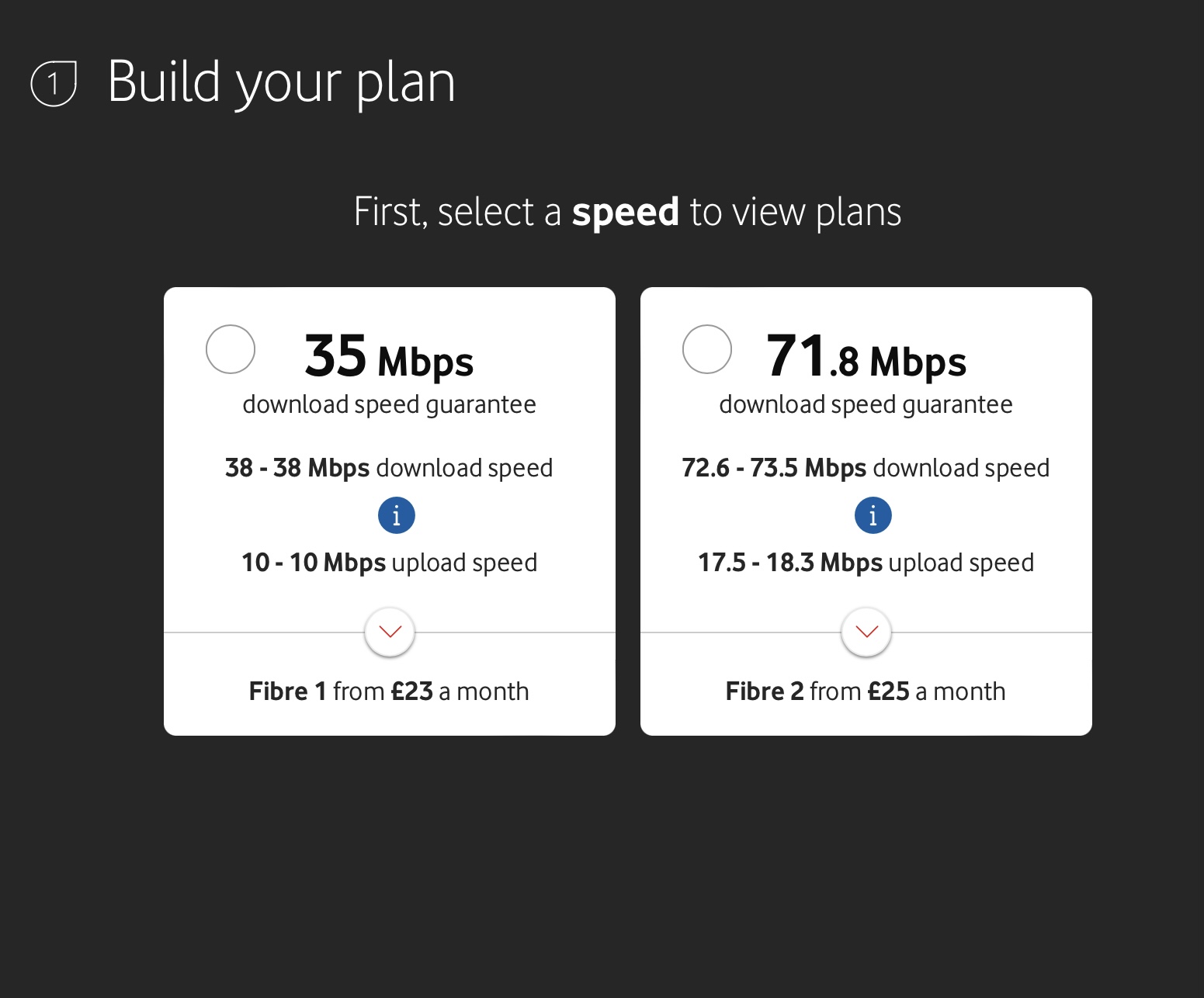Click 'download speed guarantee' under 71.8 Mbps
Viewport: 1204px width, 998px height.
tap(866, 404)
